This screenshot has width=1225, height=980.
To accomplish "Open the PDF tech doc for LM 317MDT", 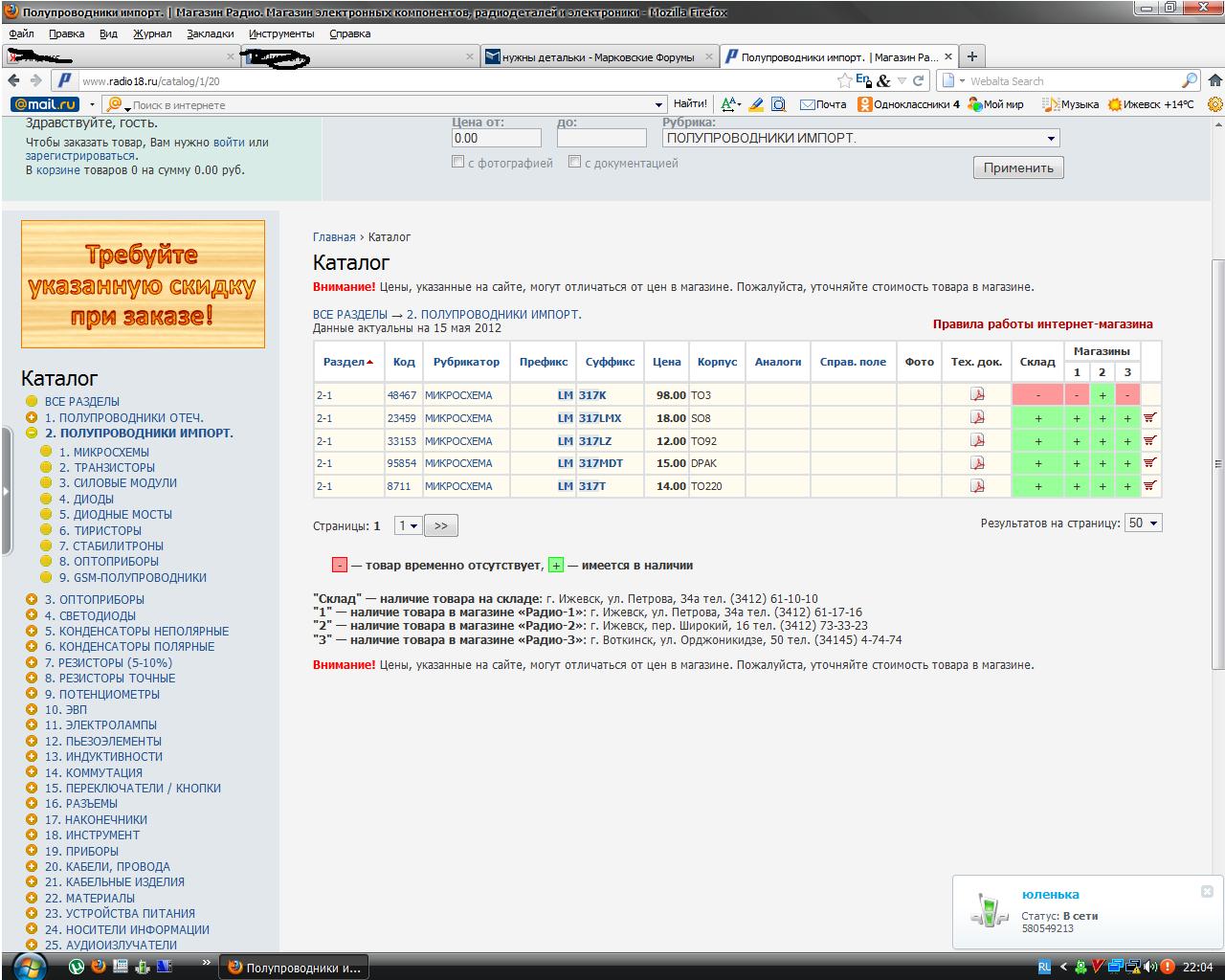I will tap(977, 463).
